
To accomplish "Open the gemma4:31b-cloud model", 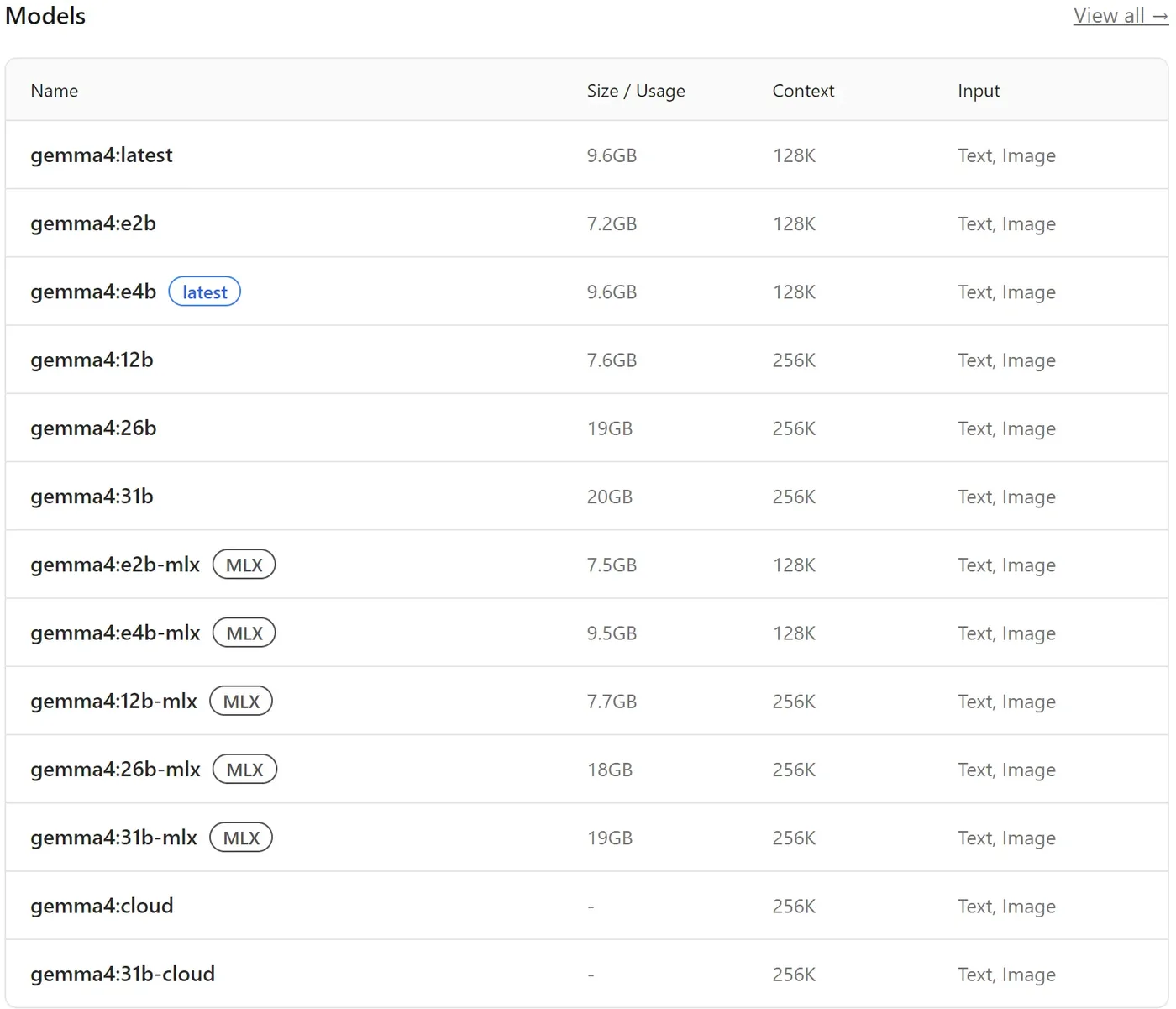I will pyautogui.click(x=123, y=974).
